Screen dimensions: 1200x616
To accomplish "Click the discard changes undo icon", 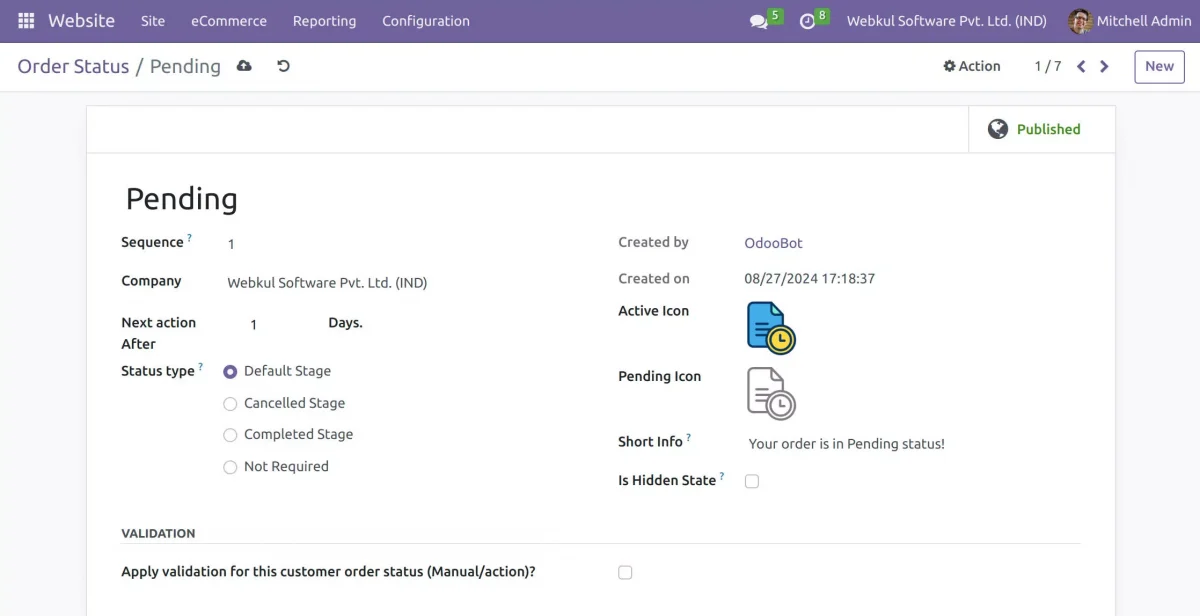I will (283, 66).
